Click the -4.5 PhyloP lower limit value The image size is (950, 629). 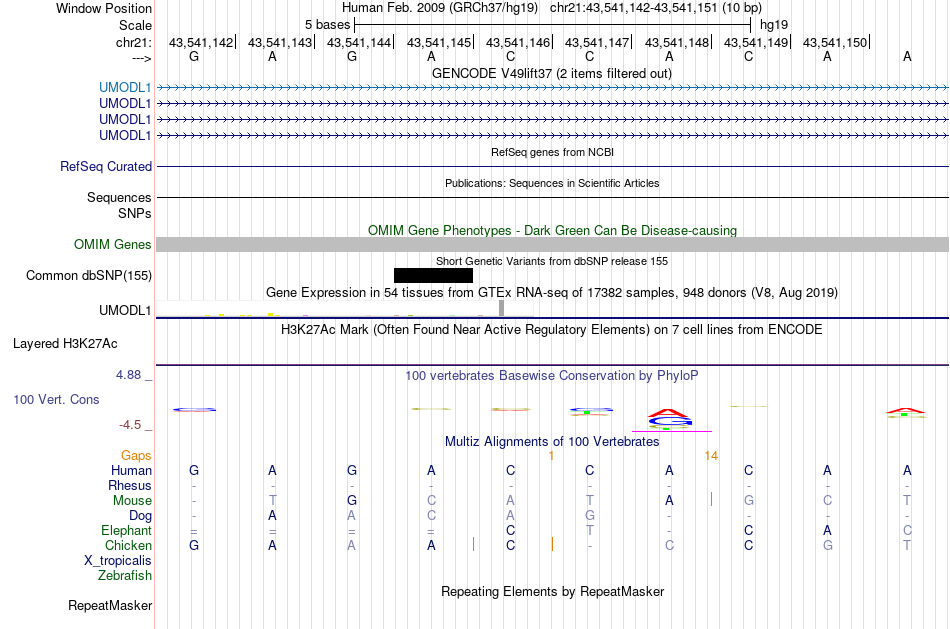click(x=130, y=425)
